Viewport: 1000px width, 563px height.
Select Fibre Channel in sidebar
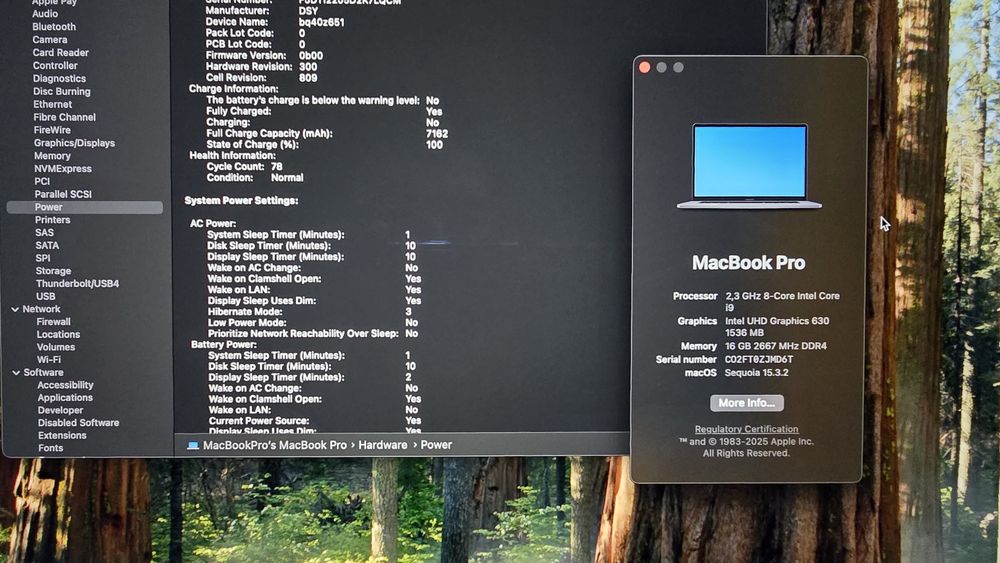coord(64,117)
